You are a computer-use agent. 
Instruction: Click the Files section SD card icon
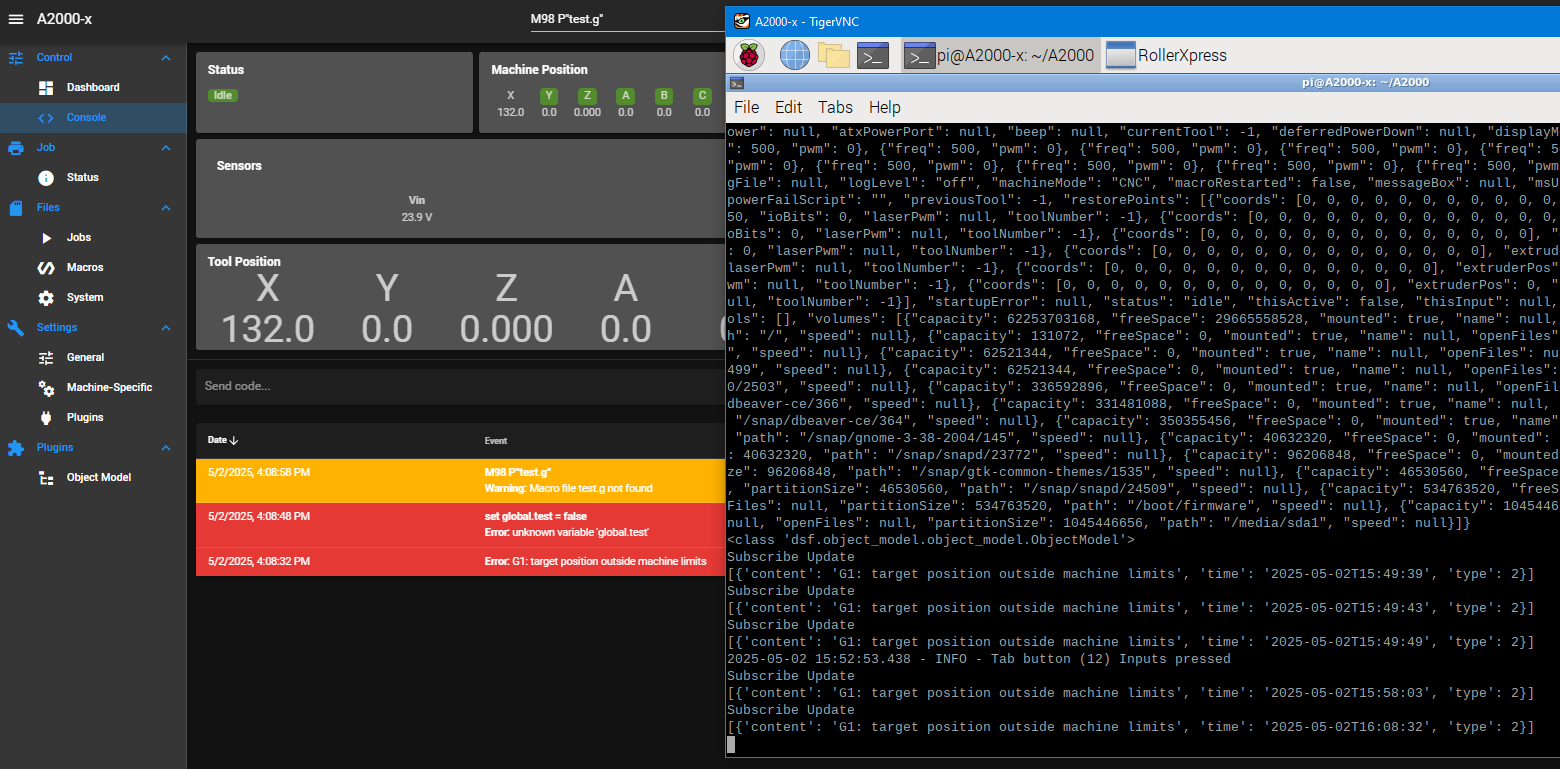16,208
